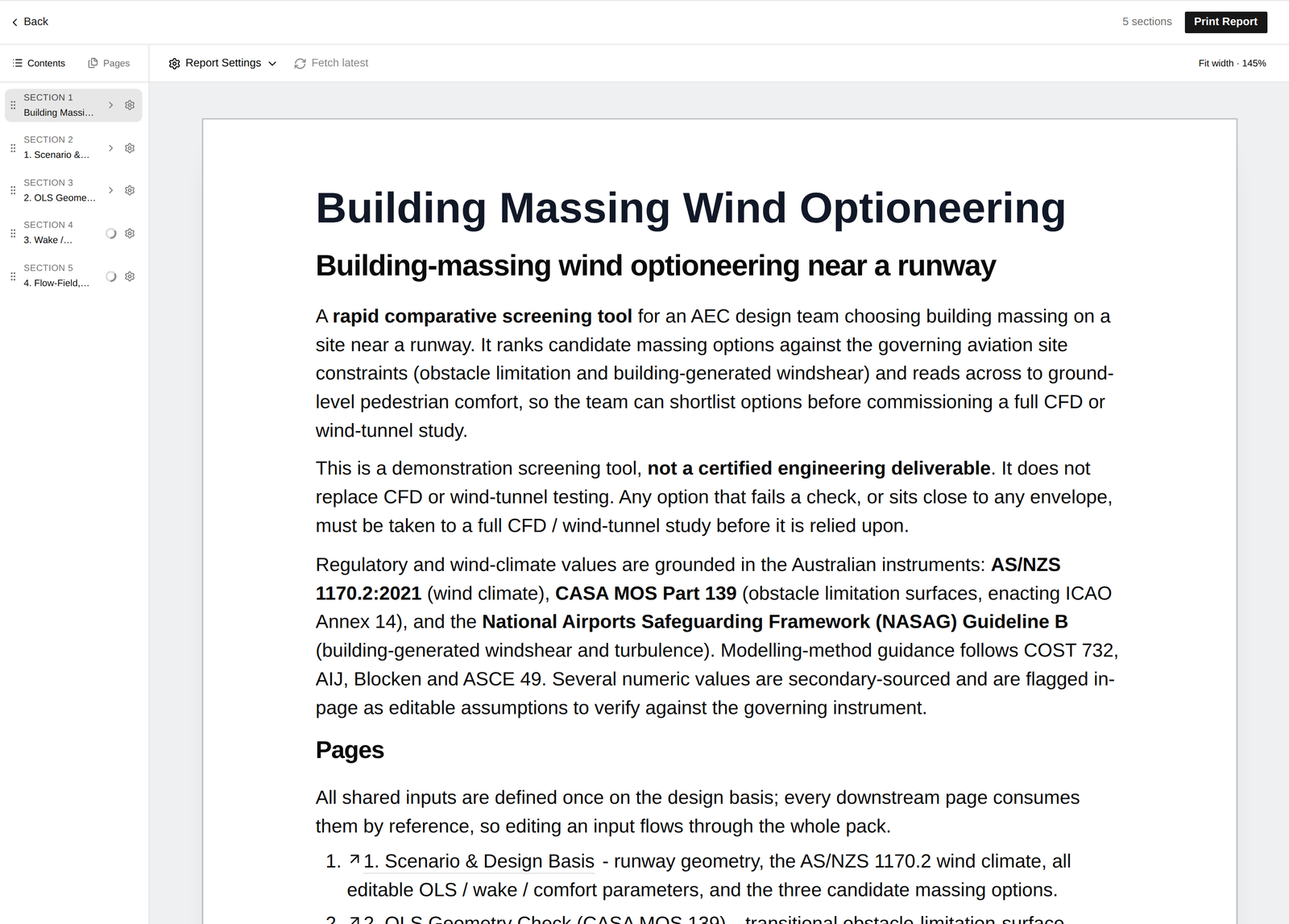Expand Section 2 Scenario chevron

[110, 148]
